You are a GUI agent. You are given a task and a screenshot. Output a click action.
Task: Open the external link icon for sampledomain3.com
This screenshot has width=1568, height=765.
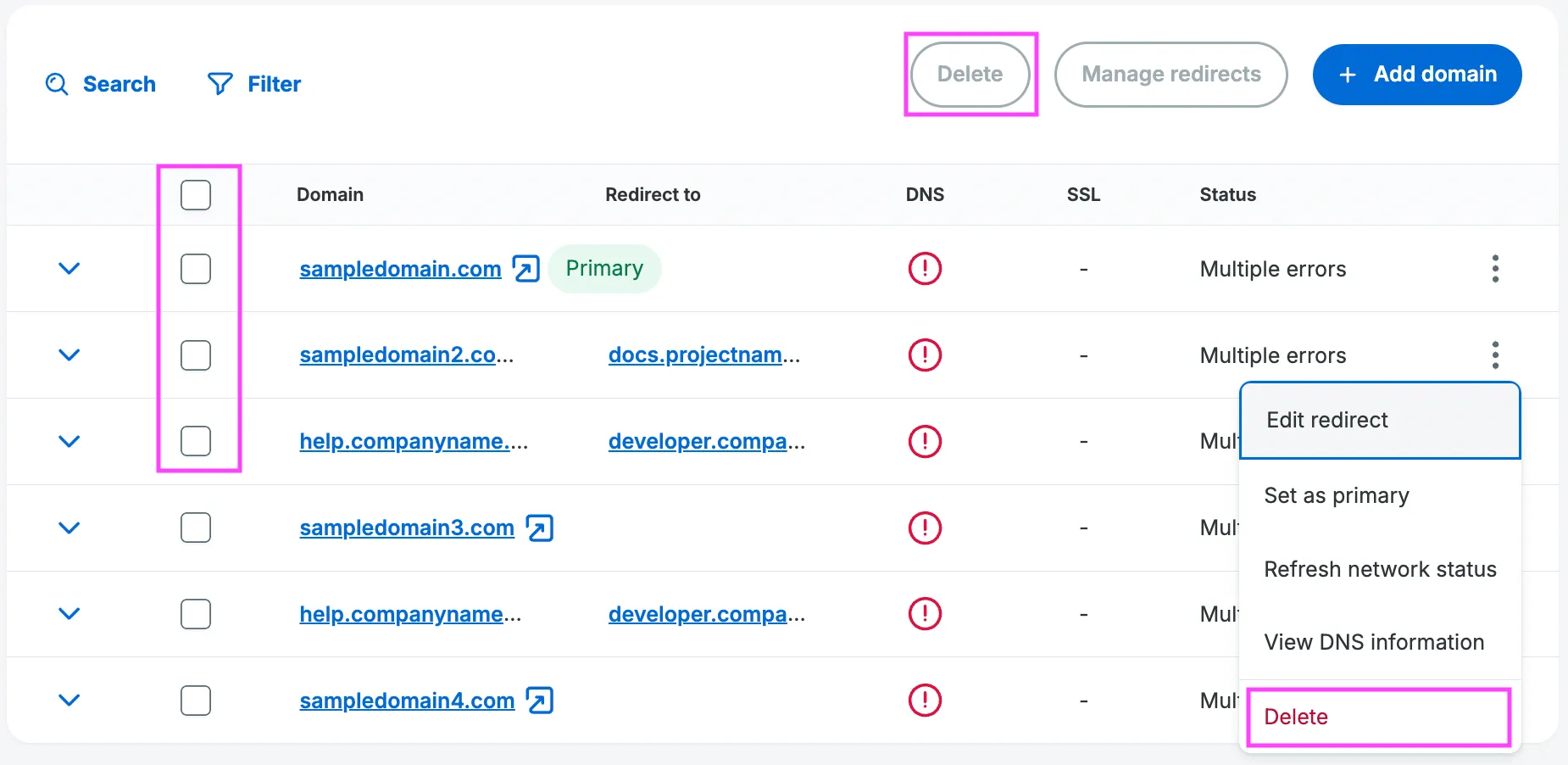(539, 528)
